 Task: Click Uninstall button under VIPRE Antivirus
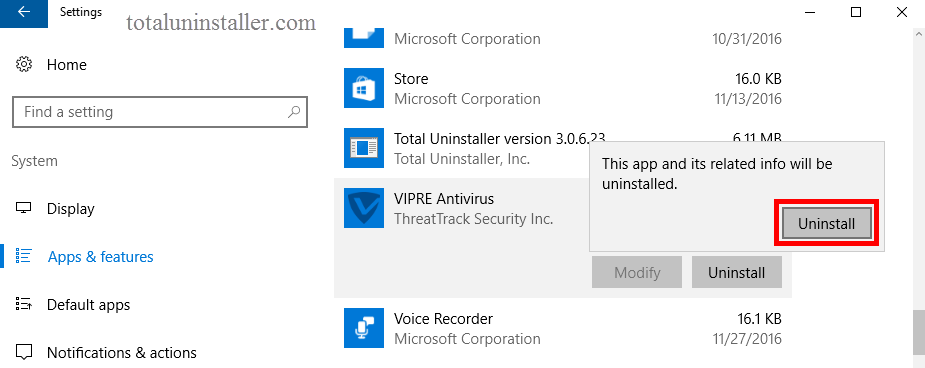point(737,272)
